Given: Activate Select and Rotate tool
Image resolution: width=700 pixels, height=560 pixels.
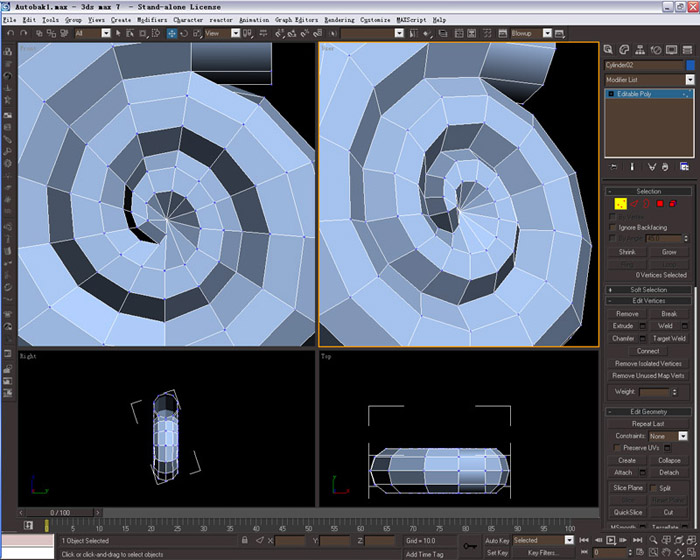Looking at the screenshot, I should point(184,33).
